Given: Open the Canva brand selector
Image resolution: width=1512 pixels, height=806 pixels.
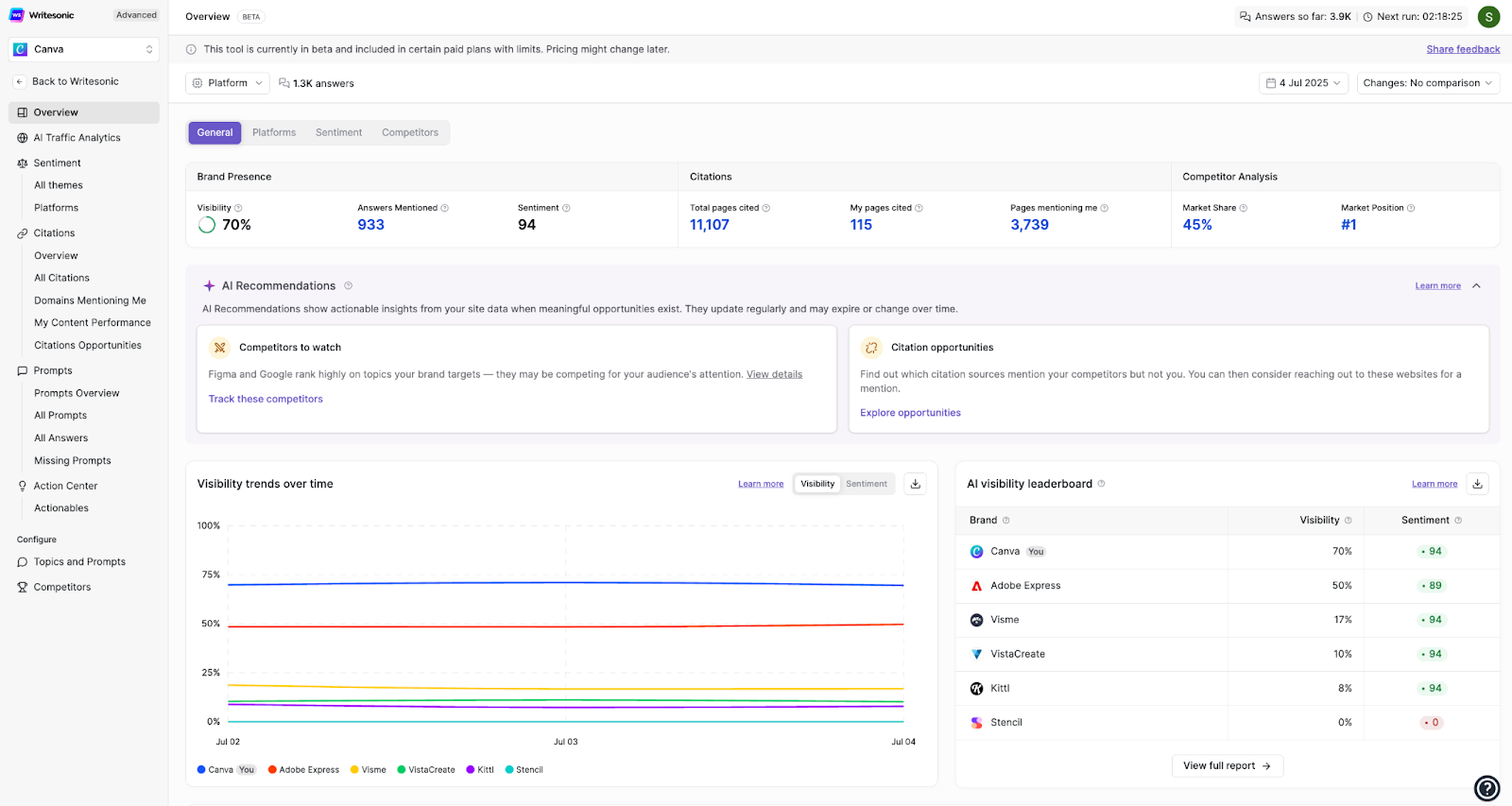Looking at the screenshot, I should pos(83,49).
